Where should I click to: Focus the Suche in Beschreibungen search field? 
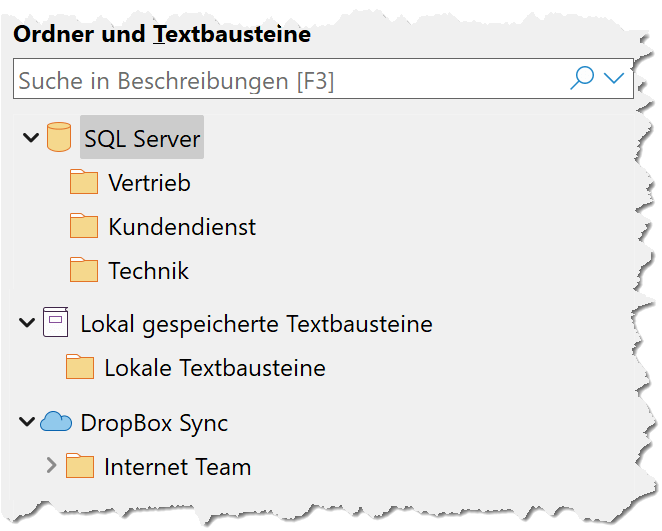323,79
